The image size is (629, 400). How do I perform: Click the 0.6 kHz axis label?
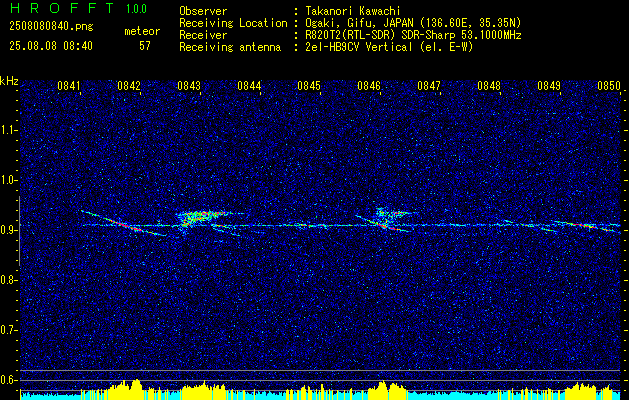(x=8, y=380)
